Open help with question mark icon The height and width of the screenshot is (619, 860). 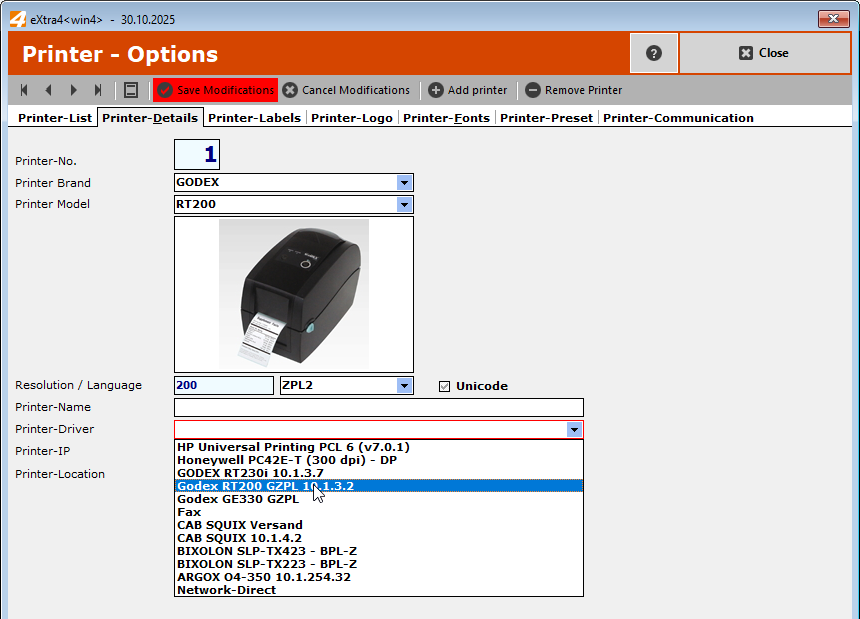pos(654,53)
